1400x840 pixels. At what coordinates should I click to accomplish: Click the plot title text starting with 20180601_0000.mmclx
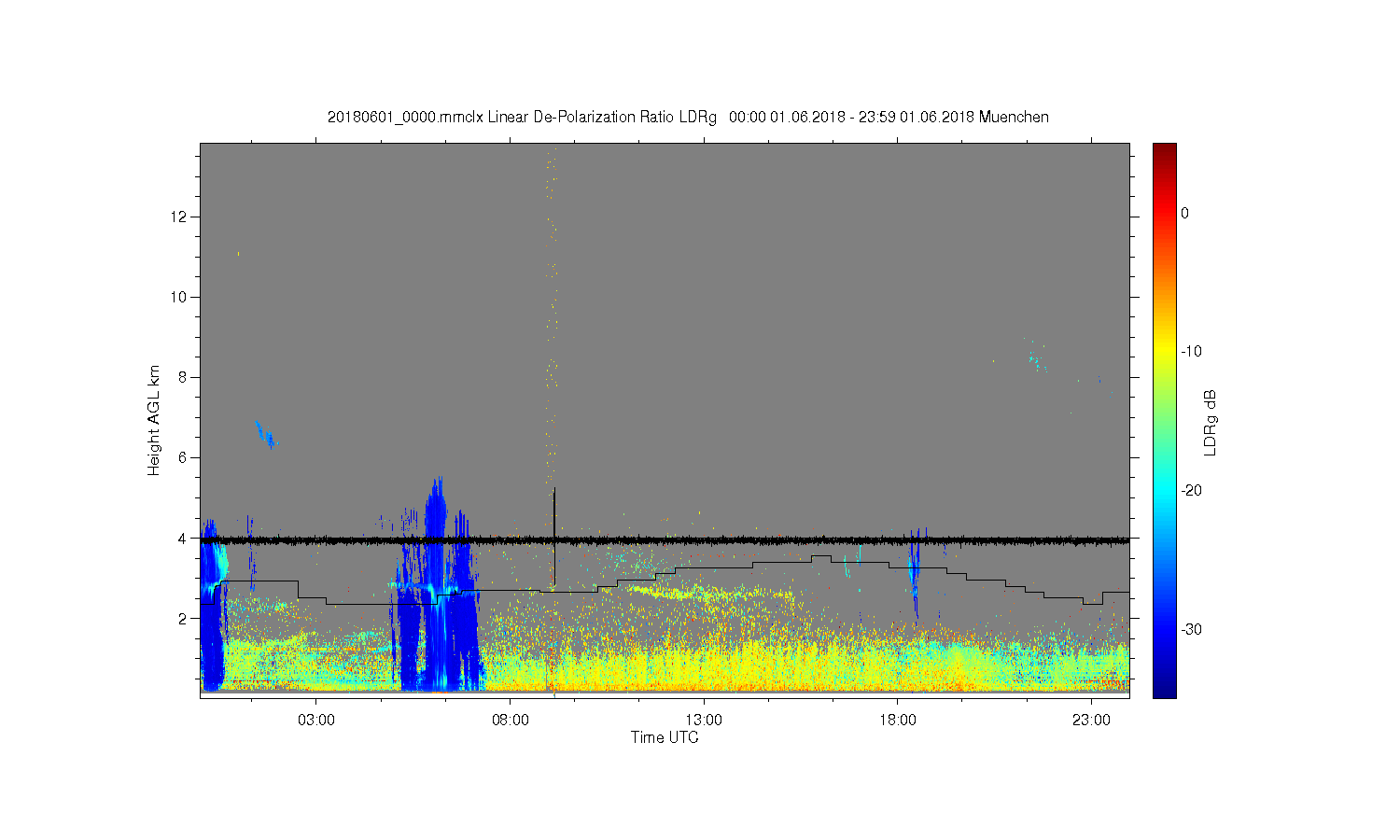(x=688, y=118)
